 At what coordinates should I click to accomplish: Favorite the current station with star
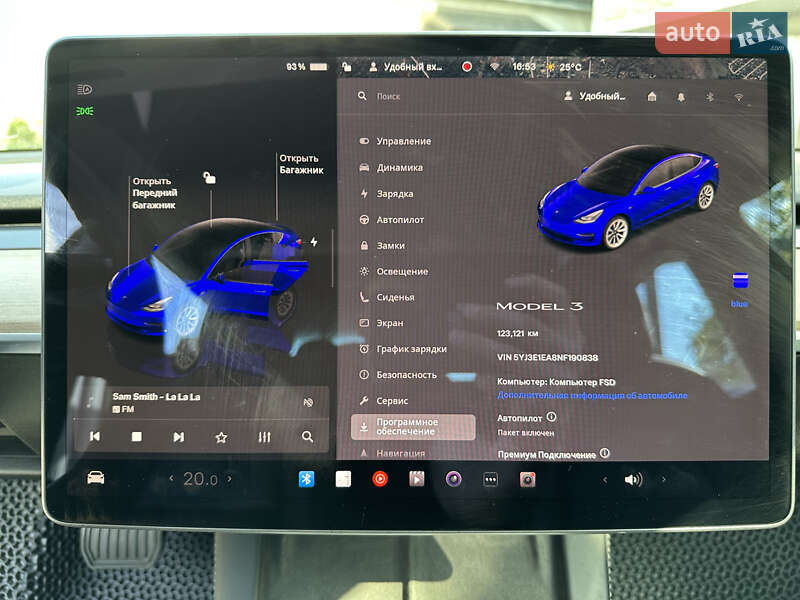[x=221, y=437]
